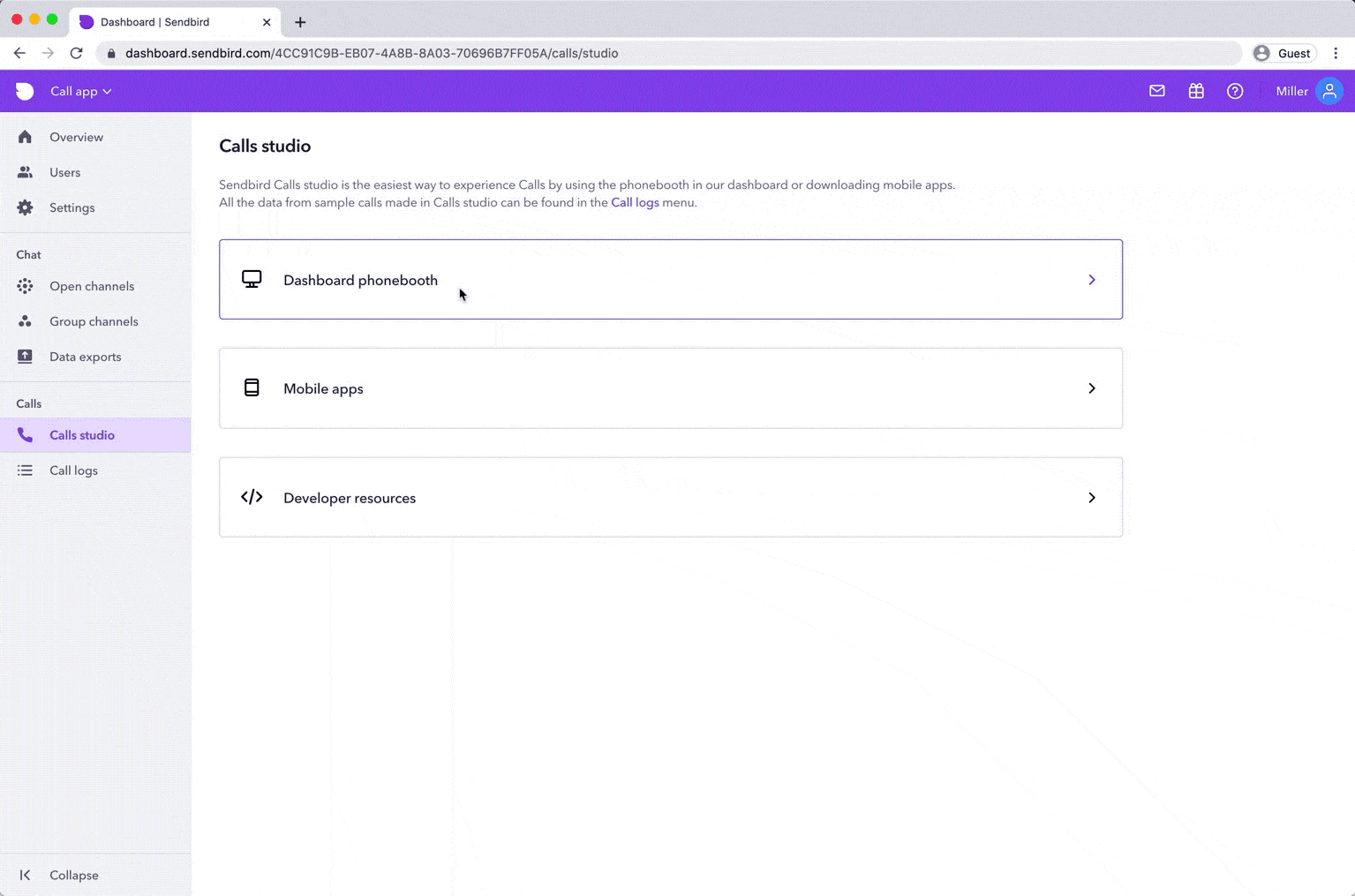Open Group channels in the sidebar
The width and height of the screenshot is (1355, 896).
(94, 321)
